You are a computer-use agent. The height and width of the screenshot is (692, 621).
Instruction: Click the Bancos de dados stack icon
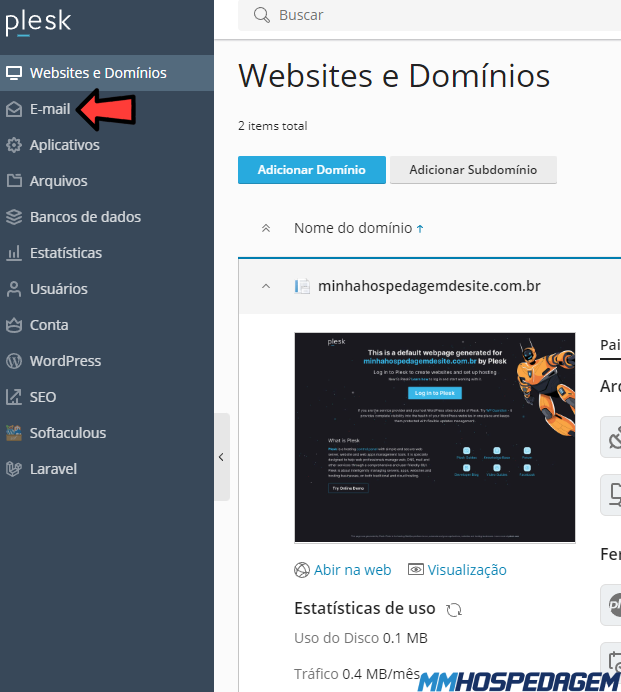(x=14, y=217)
